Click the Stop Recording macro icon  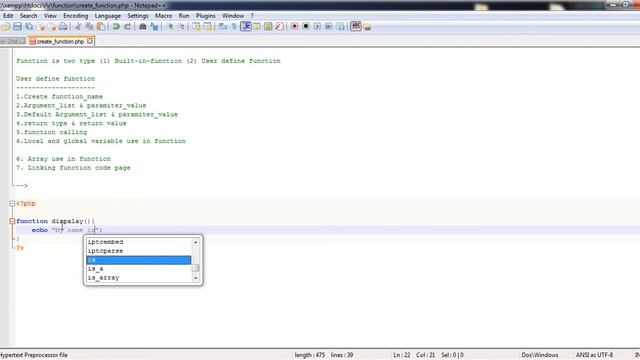tap(306, 27)
